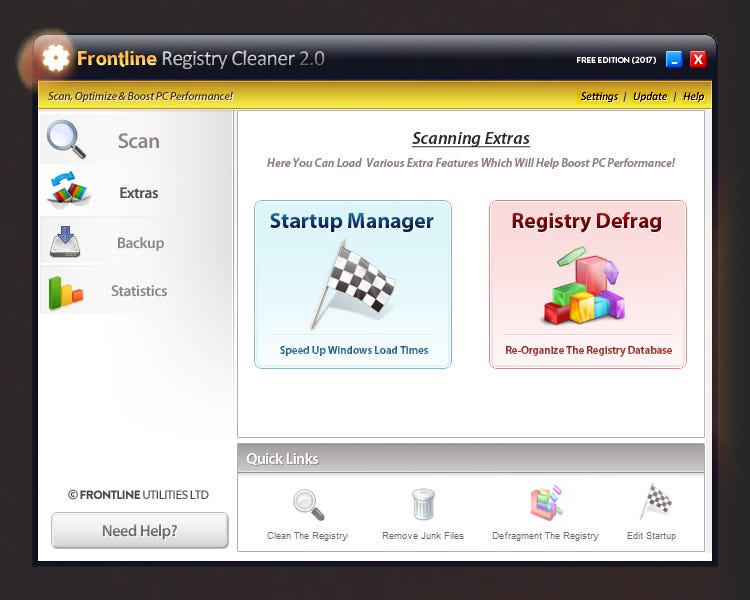This screenshot has width=750, height=600.
Task: Click the Scan magnifying glass icon
Action: [66, 139]
